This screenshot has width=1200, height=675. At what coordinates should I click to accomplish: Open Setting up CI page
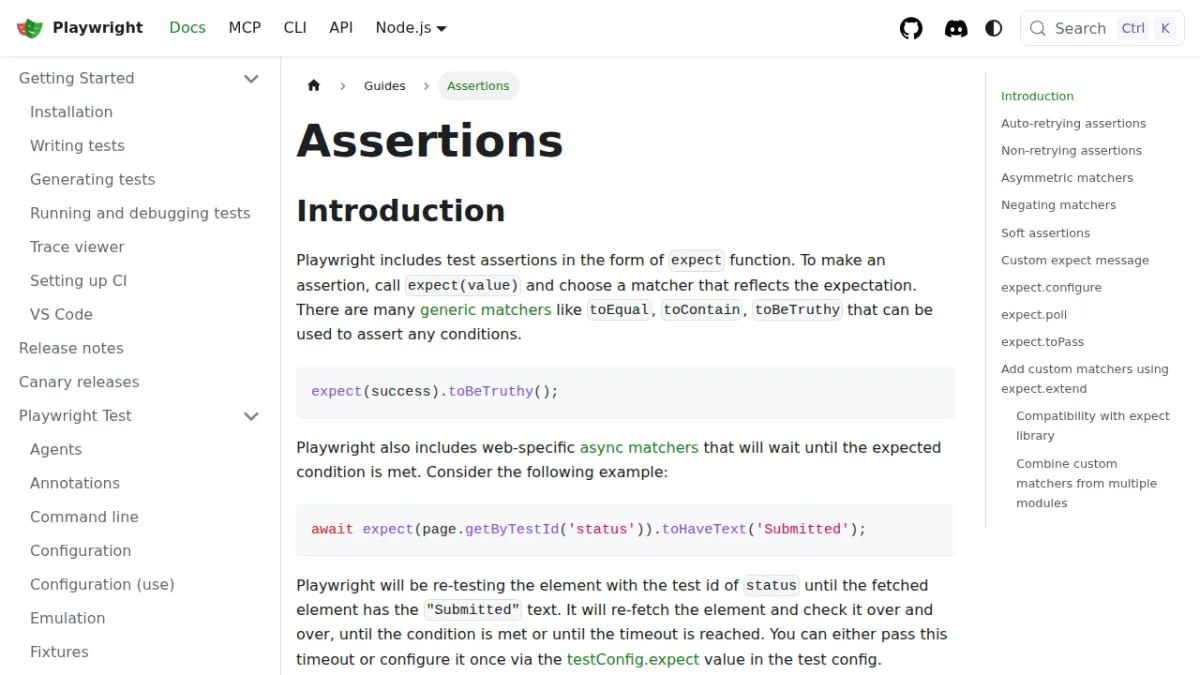click(78, 281)
